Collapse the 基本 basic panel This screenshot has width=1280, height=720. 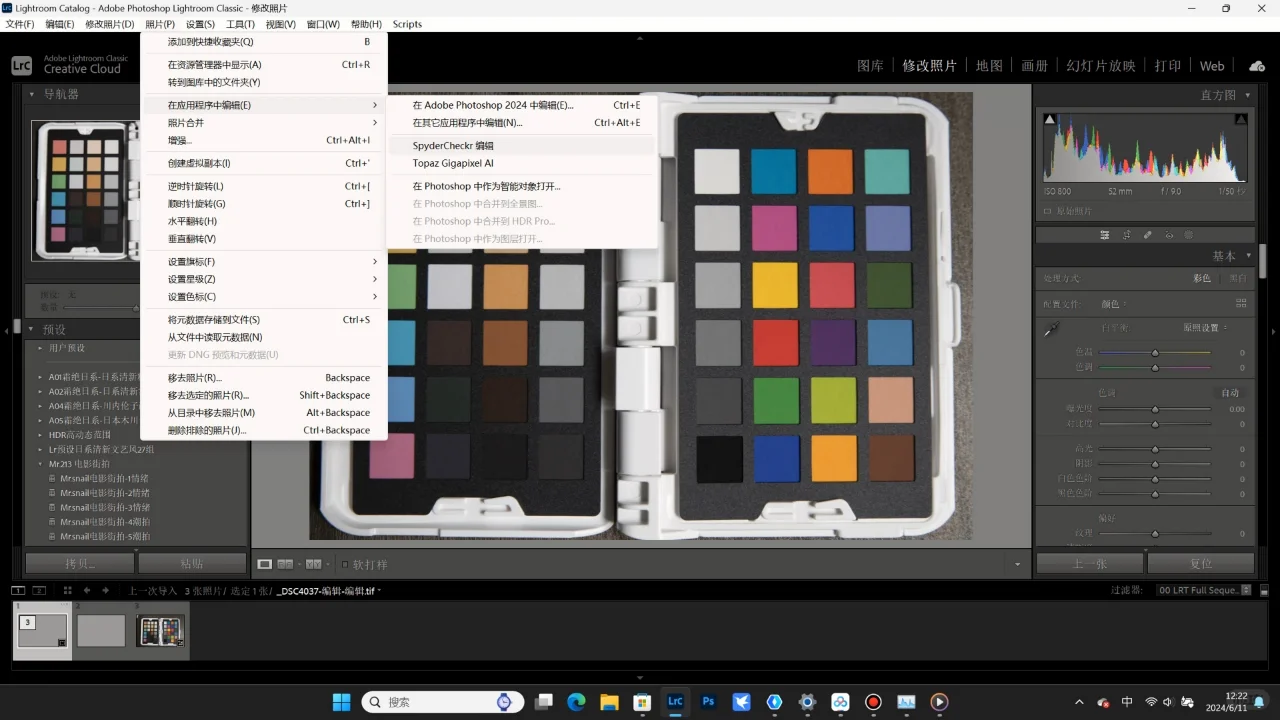pos(1248,256)
